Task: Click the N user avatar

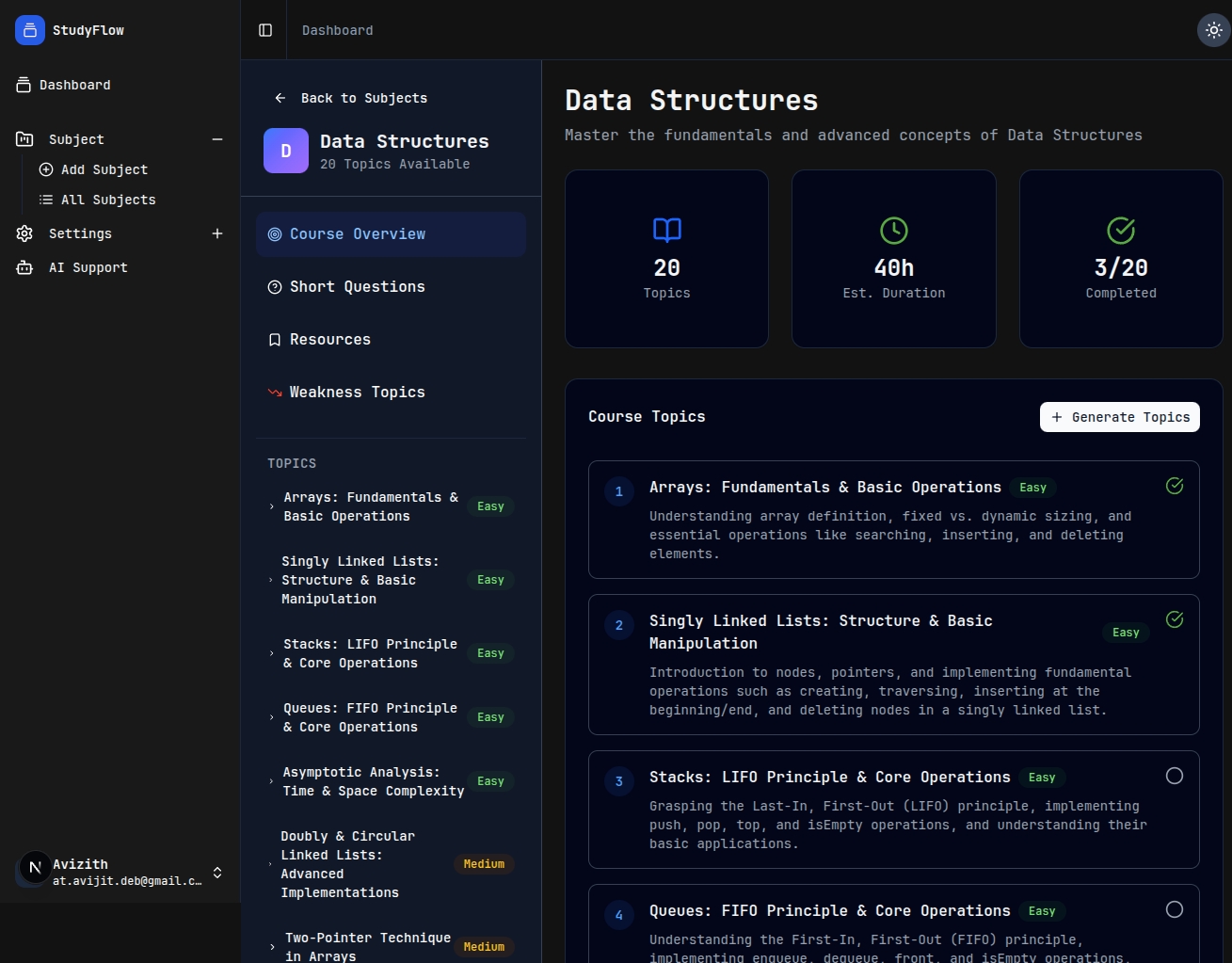Action: pos(35,868)
